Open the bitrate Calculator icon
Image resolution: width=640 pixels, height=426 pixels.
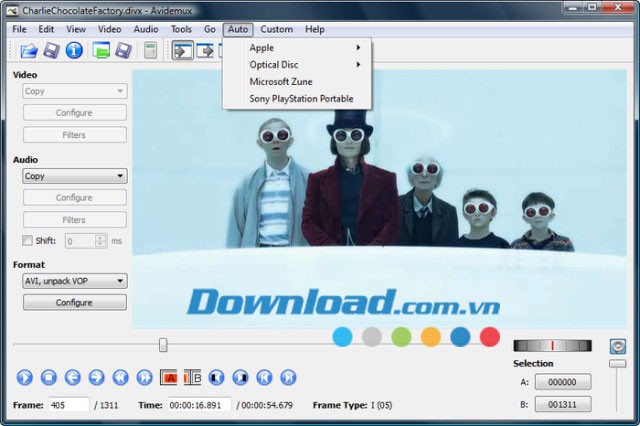(150, 51)
